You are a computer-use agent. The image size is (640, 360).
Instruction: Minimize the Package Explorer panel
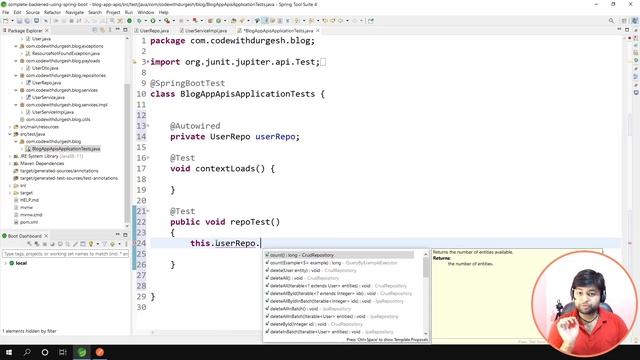click(x=118, y=30)
